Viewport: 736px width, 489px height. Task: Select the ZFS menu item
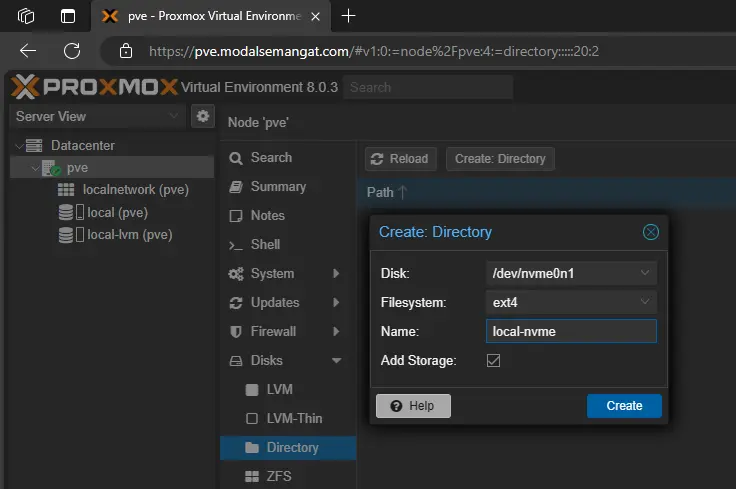288,477
